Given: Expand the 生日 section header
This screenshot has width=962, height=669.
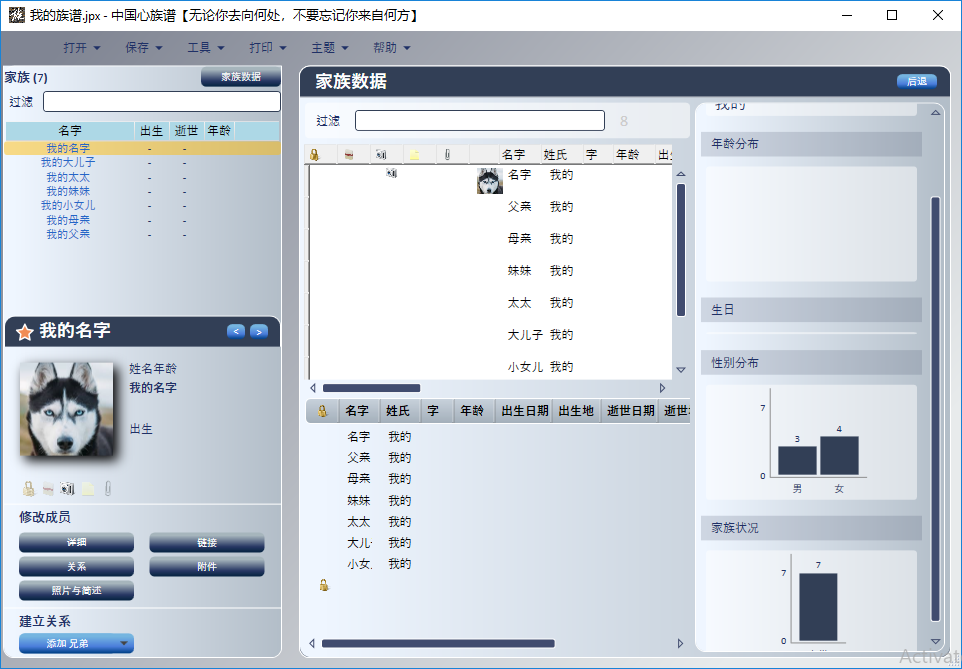Looking at the screenshot, I should pyautogui.click(x=811, y=310).
